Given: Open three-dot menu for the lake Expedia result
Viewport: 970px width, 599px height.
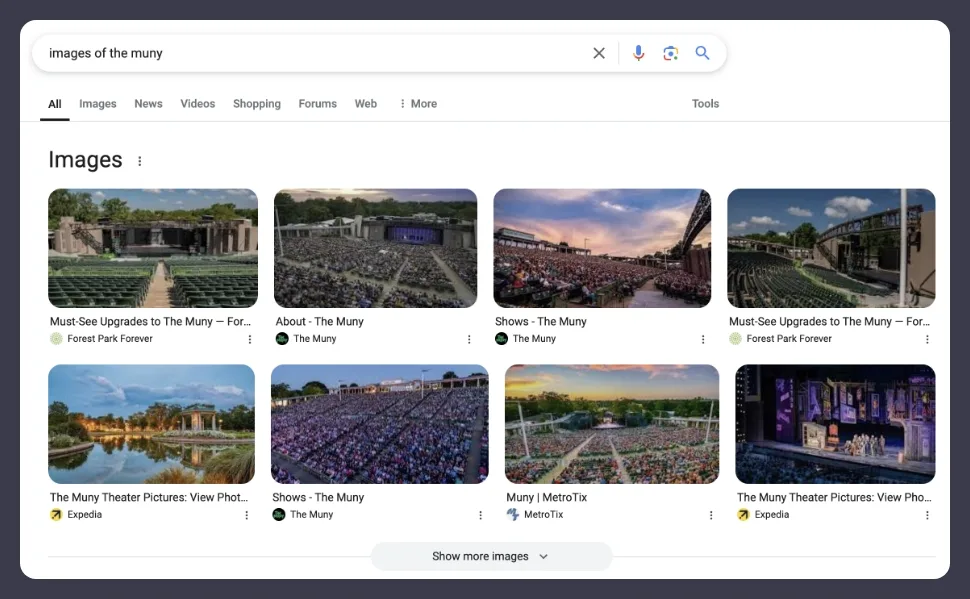Looking at the screenshot, I should point(247,515).
